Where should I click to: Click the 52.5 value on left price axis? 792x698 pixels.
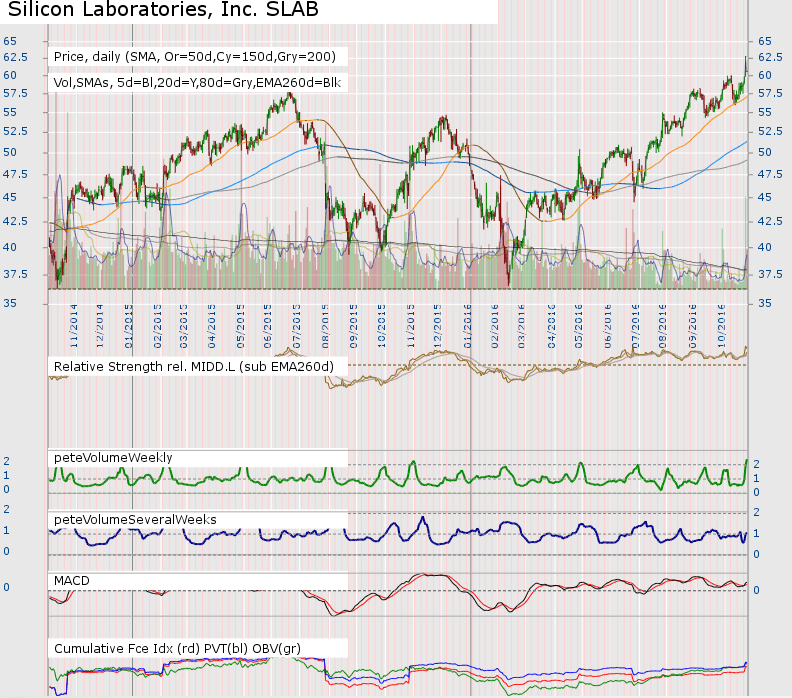pos(16,131)
